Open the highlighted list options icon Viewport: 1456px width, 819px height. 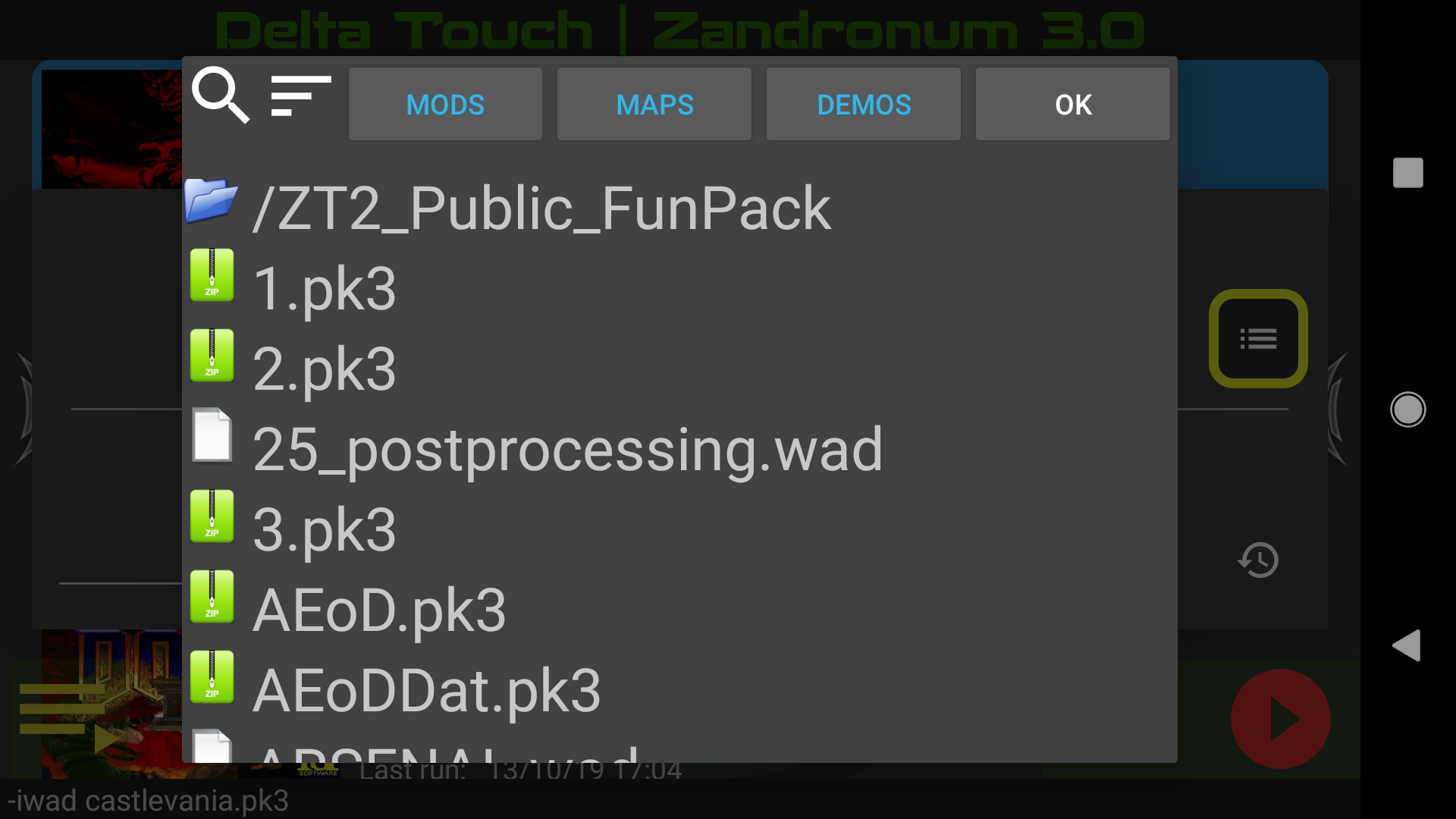1258,339
